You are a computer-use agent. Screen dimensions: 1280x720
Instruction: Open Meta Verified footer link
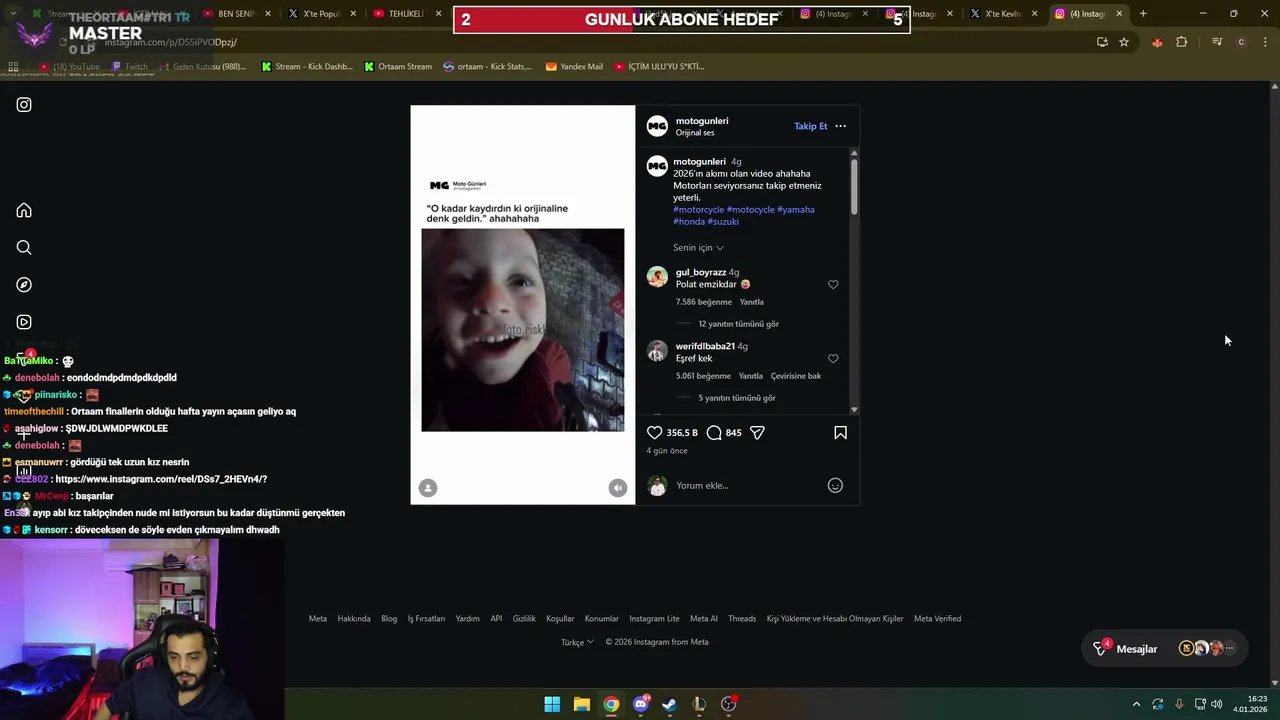pyautogui.click(x=937, y=619)
